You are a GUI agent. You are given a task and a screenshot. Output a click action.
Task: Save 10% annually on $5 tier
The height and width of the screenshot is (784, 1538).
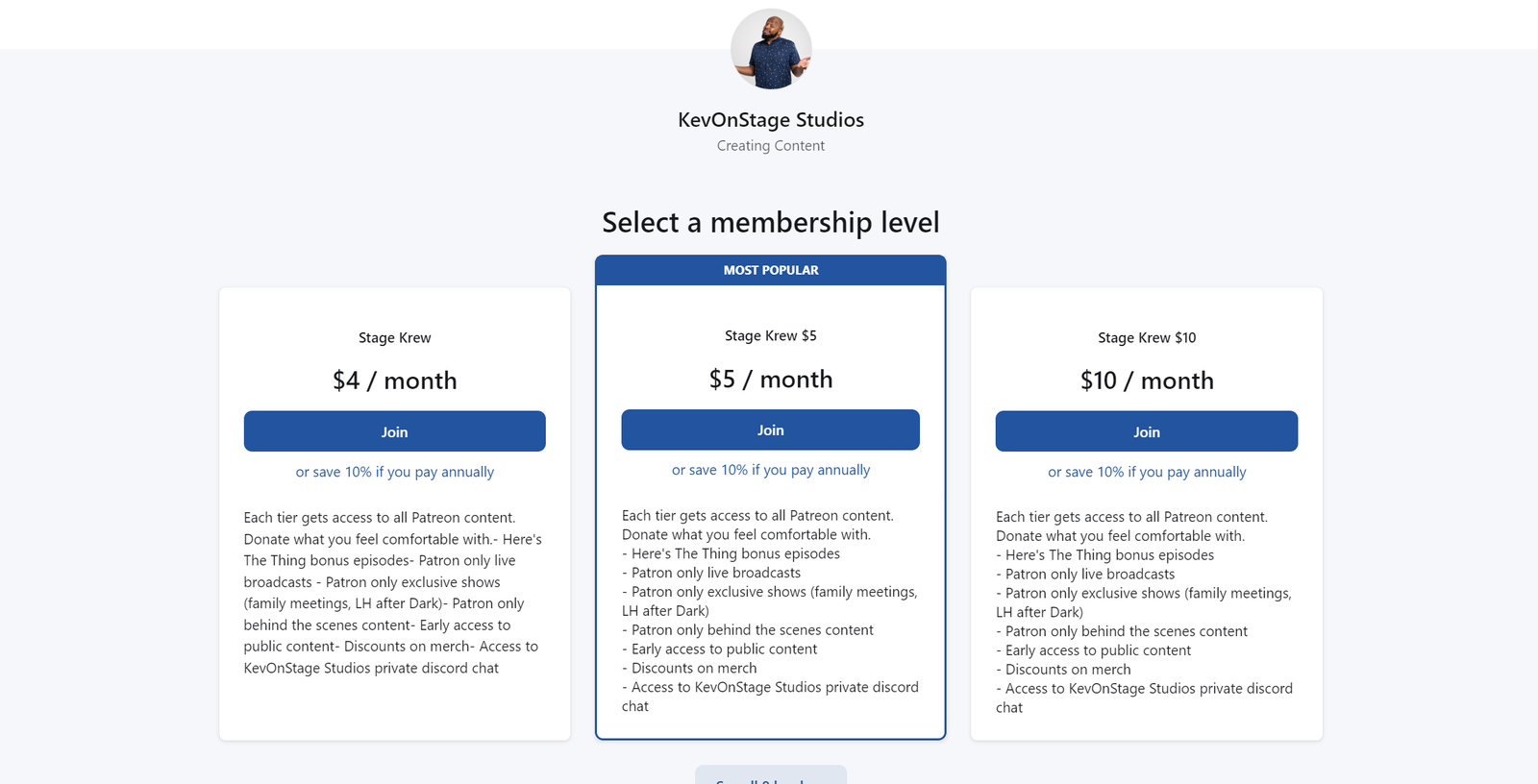(770, 470)
